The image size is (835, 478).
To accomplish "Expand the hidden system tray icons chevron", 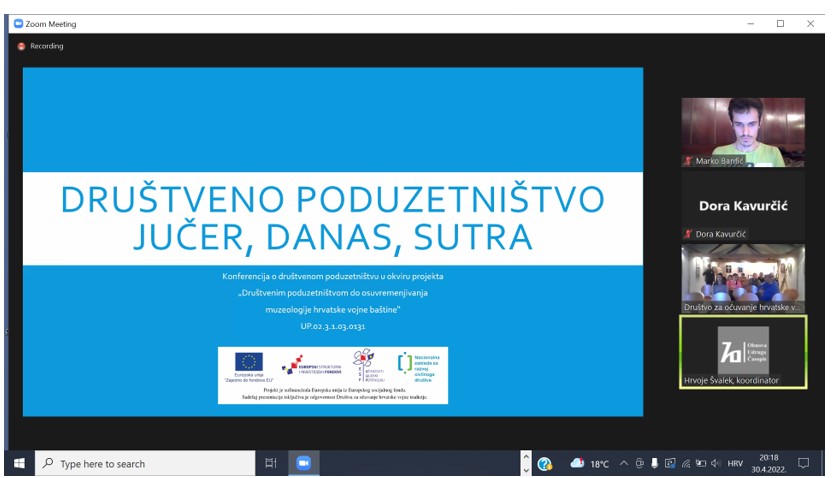I will pos(624,464).
